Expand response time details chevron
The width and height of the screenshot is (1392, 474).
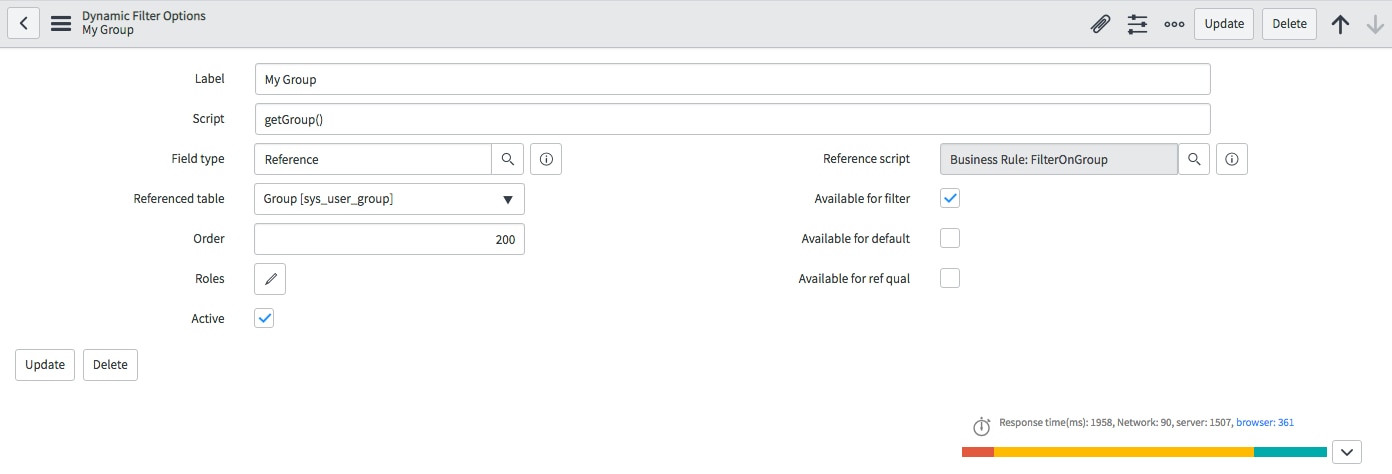[1347, 452]
